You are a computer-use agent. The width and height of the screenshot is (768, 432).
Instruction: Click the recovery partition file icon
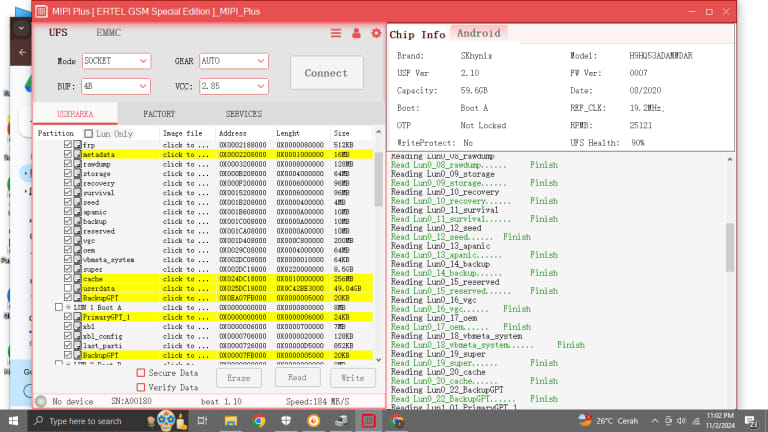(x=77, y=183)
